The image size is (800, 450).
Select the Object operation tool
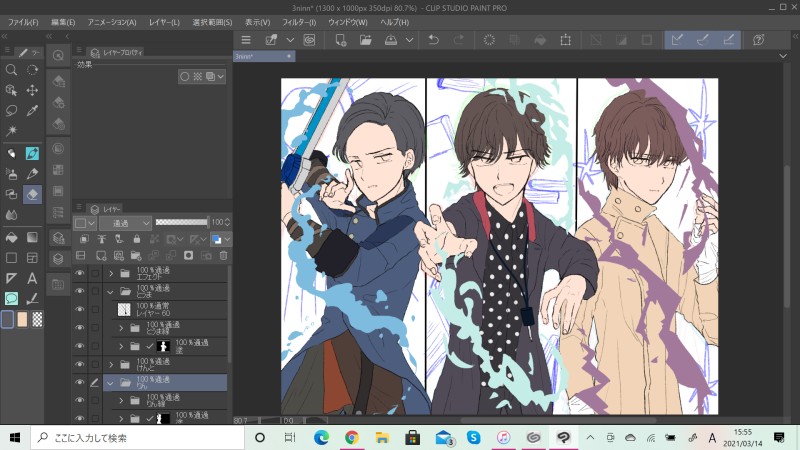pos(11,90)
